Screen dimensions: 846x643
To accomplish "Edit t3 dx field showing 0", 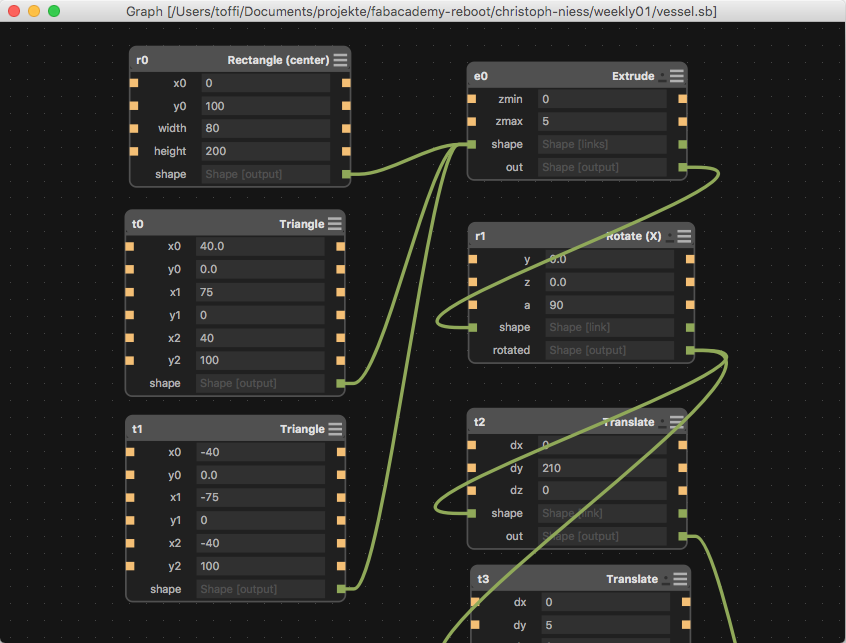I will (606, 602).
